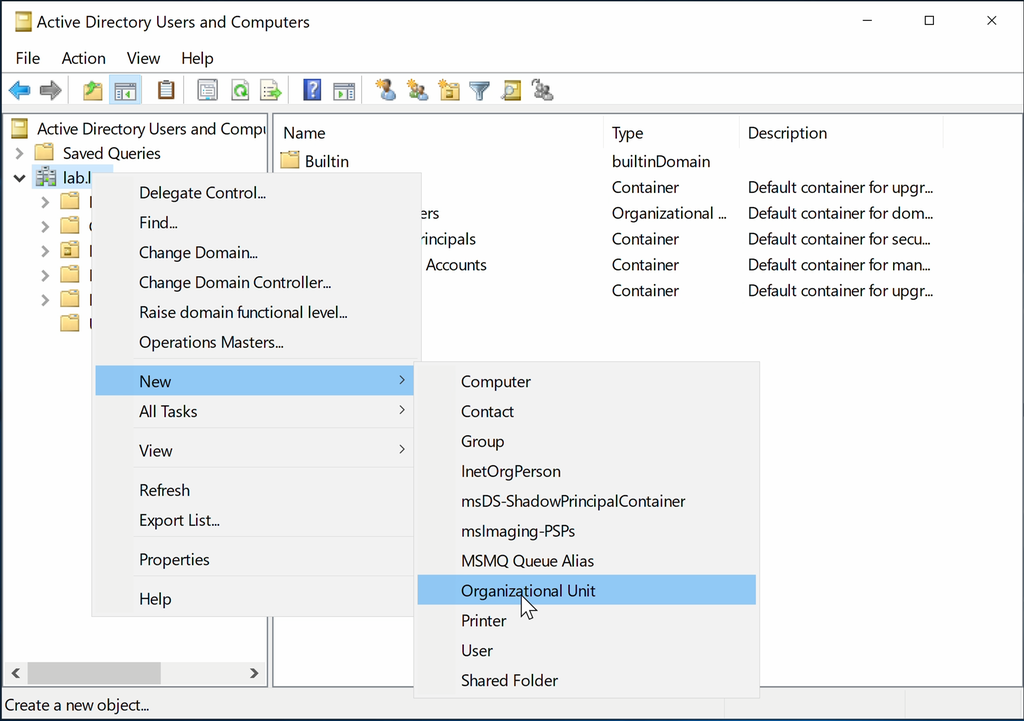Toggle Show/Hide Console Tree toolbar icon

(125, 90)
